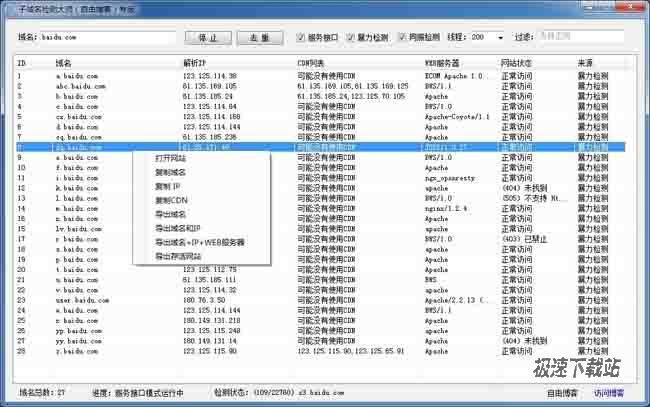Screen dimensions: 650x407
Task: Click 暴力检测 source cell in row 28
Action: (593, 351)
